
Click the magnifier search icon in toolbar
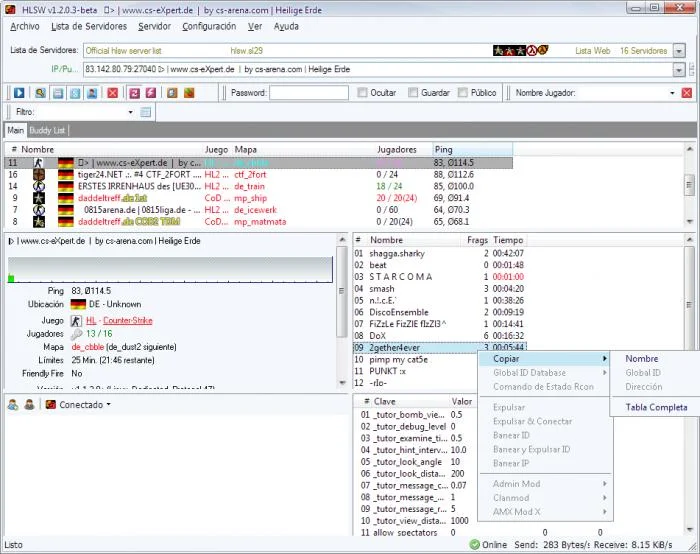(40, 93)
